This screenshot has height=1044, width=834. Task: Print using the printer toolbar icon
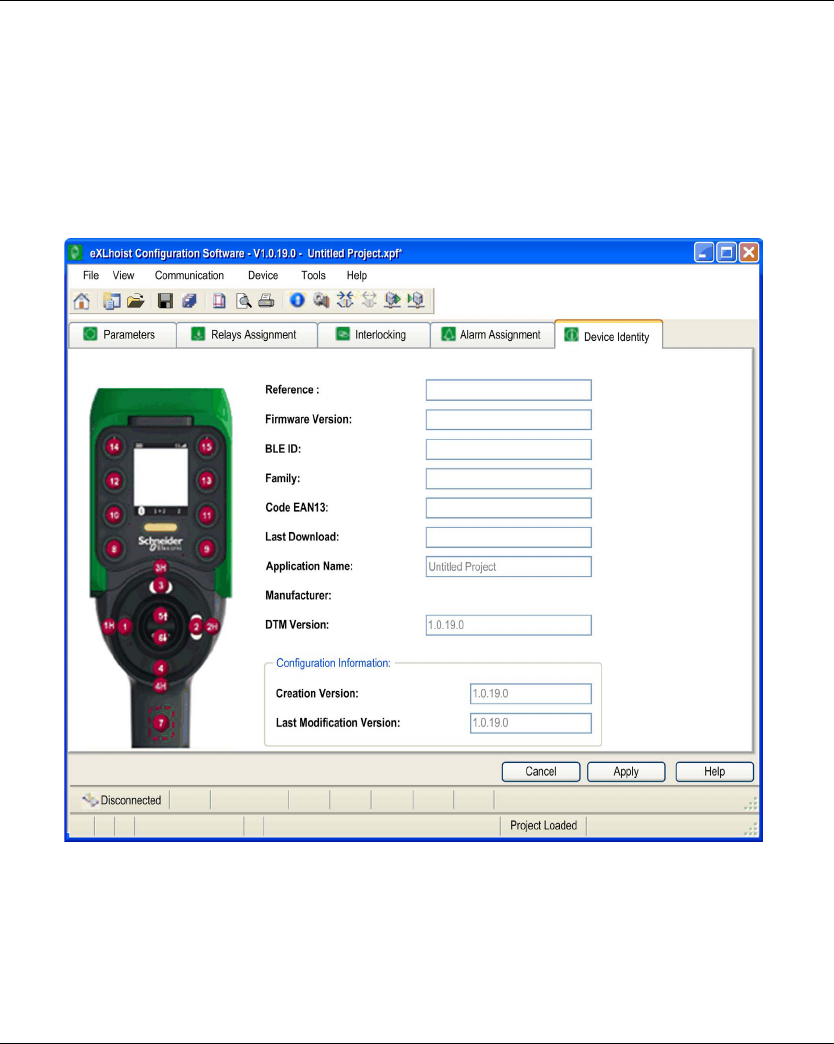(266, 301)
